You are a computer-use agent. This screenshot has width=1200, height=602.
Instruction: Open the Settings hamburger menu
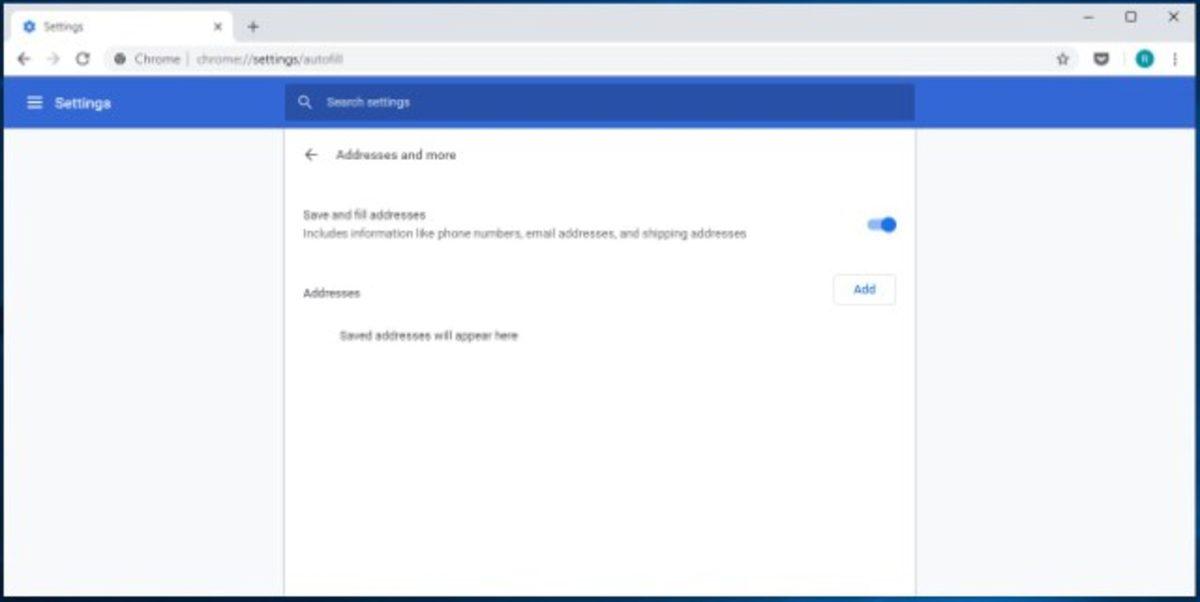(35, 101)
